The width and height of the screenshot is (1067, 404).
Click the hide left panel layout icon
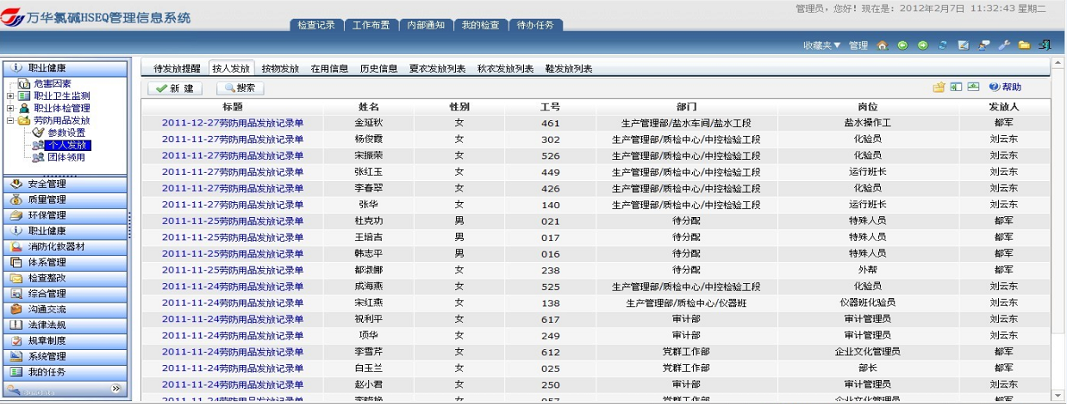coord(956,87)
